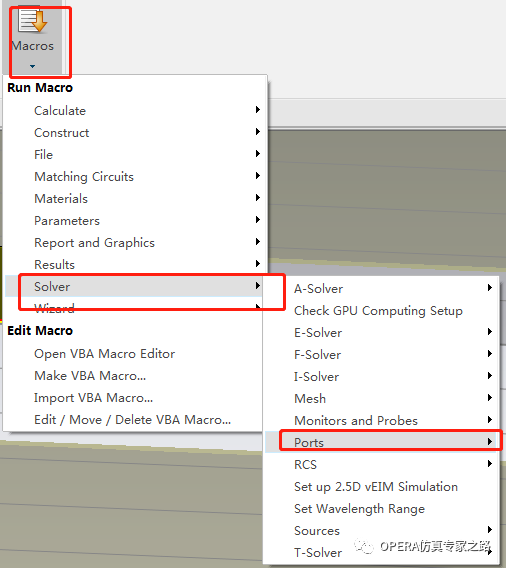Expand the Ports submenu
The height and width of the screenshot is (568, 506).
pos(382,442)
